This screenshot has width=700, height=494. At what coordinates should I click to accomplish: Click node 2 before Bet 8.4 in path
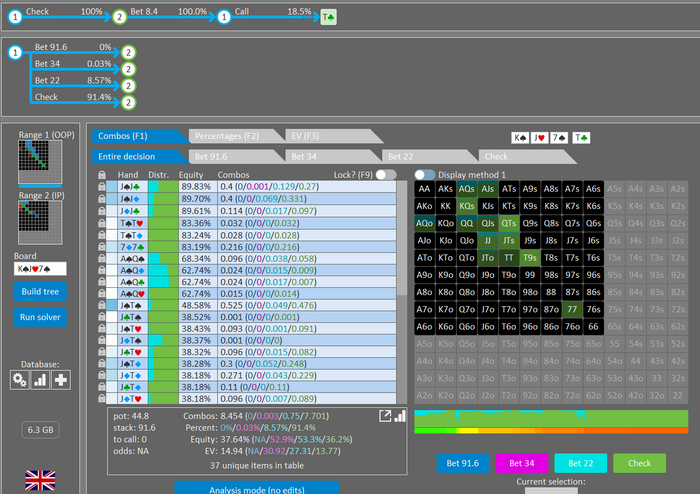pyautogui.click(x=119, y=17)
